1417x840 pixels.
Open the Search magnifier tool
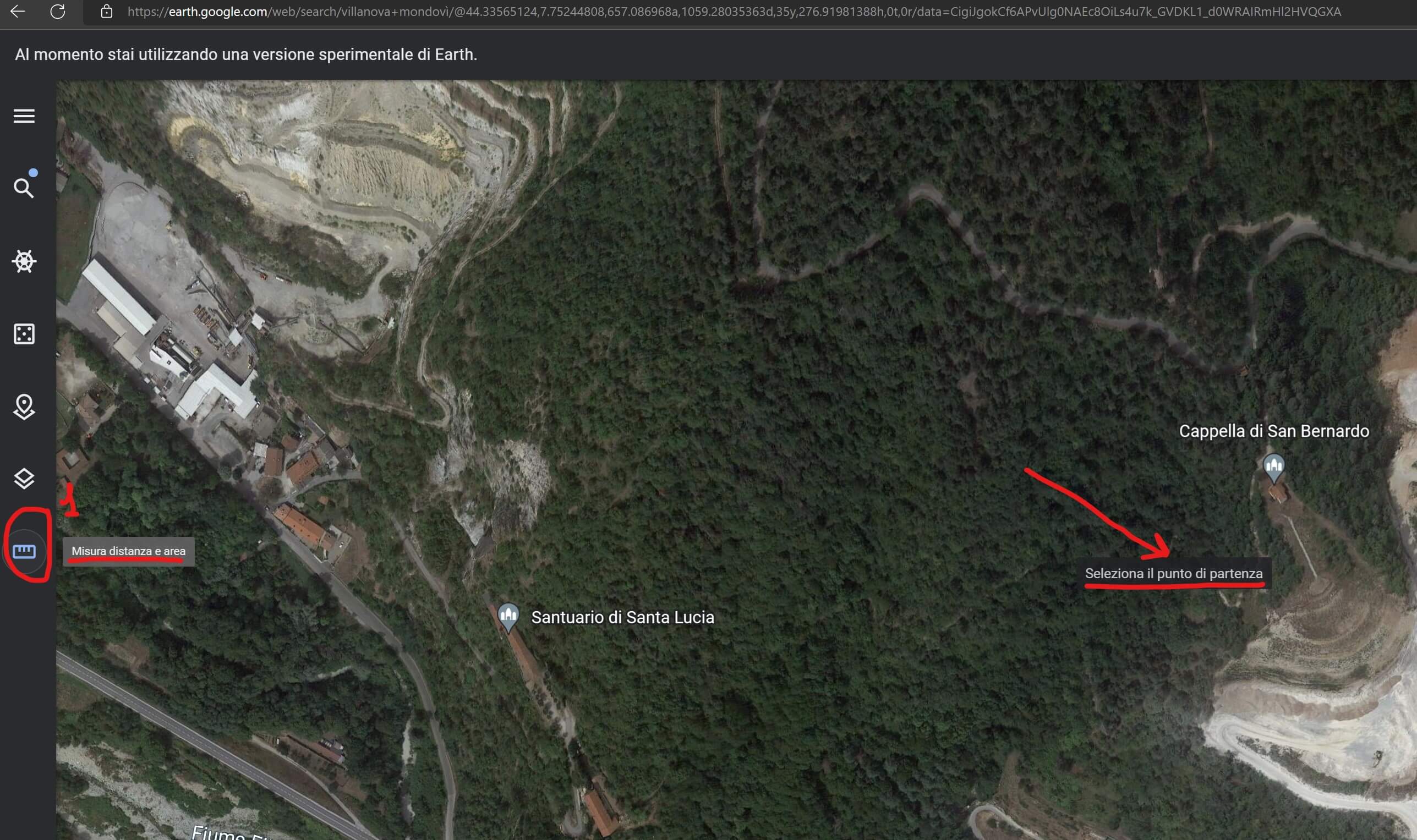[24, 188]
